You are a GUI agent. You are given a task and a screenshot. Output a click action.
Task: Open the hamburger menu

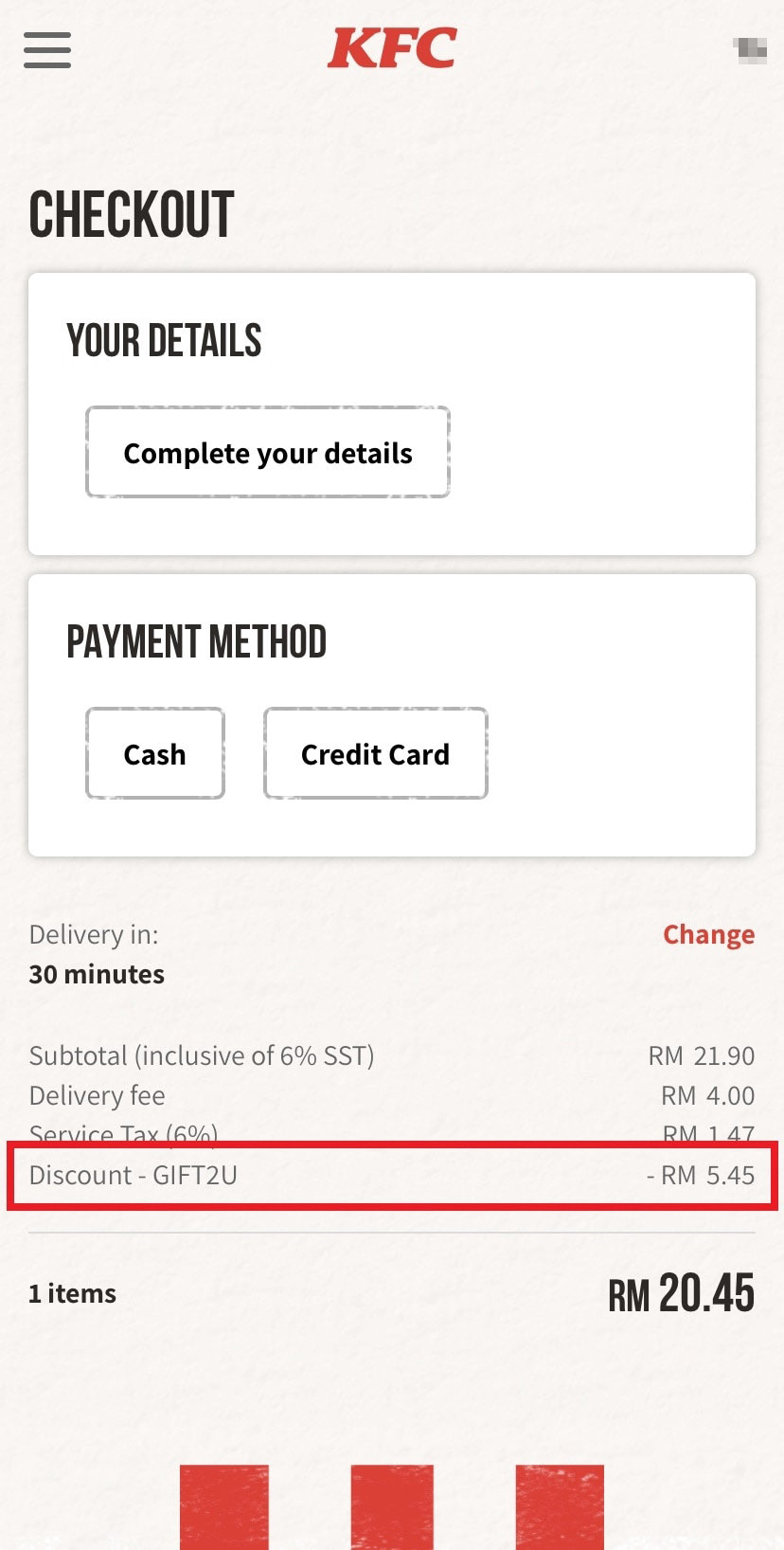pyautogui.click(x=47, y=49)
